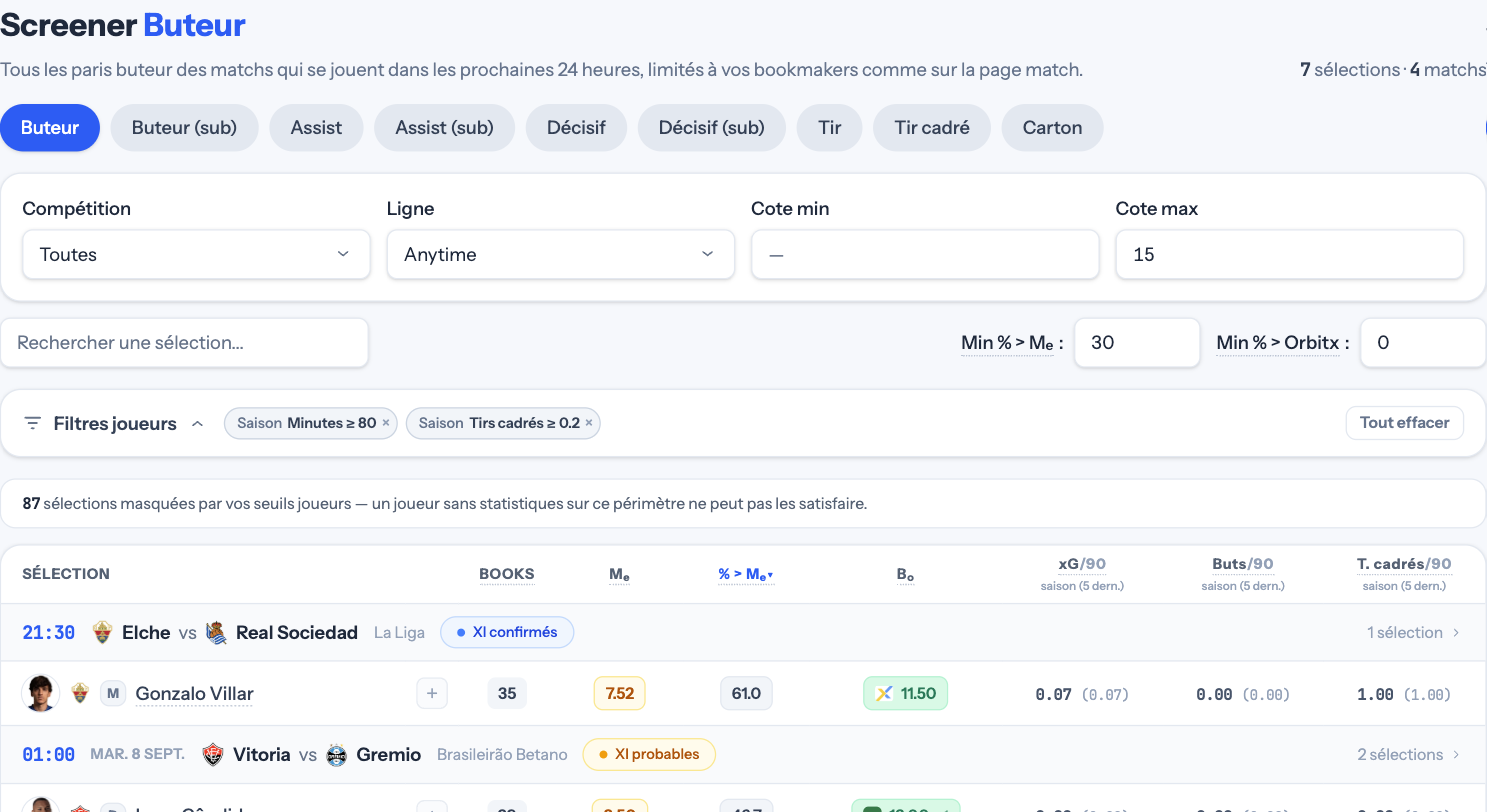Sort by the Mₑ column header
This screenshot has width=1487, height=812.
tap(619, 574)
